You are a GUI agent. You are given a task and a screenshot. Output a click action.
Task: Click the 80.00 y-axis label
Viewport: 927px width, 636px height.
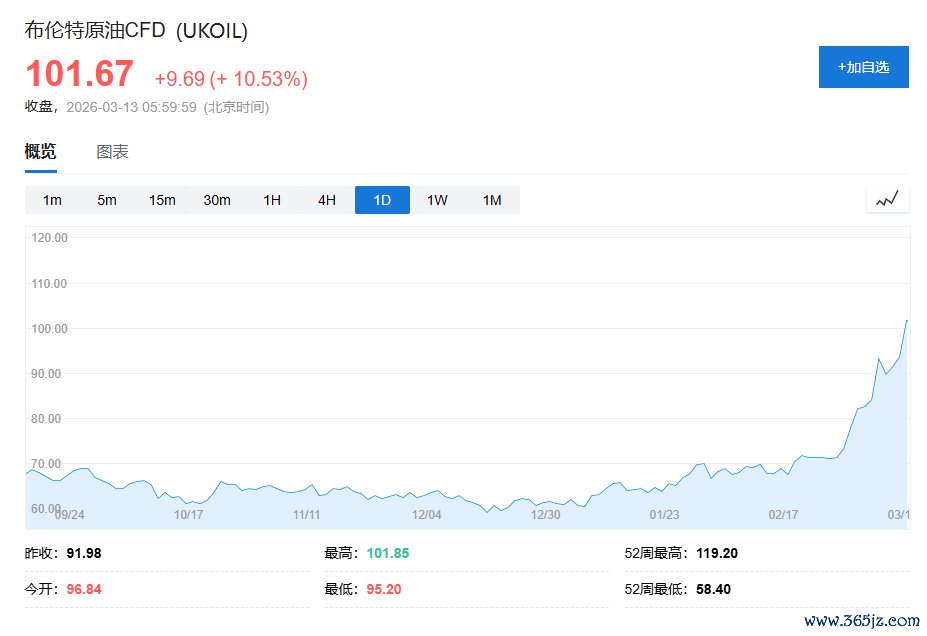[x=46, y=418]
